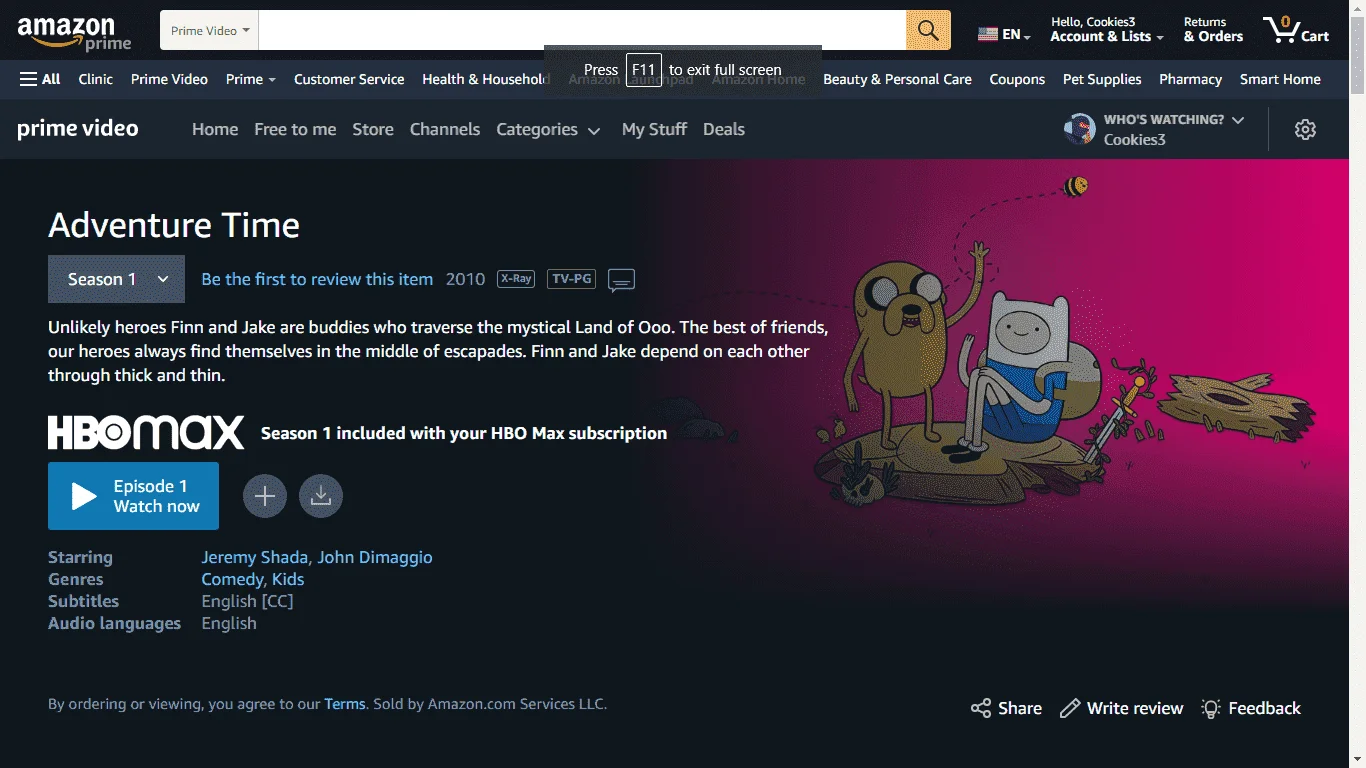Open Prime Video in top navigation

[169, 79]
